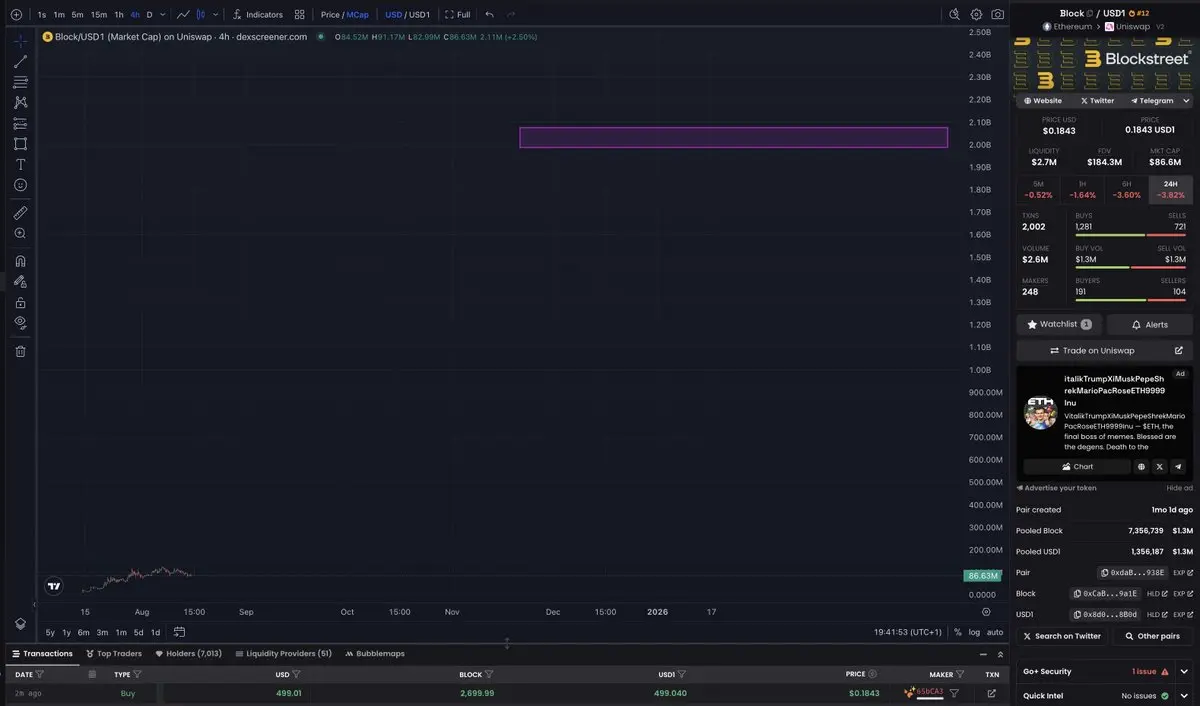
Task: Switch chart to 15m timeframe
Action: pos(98,15)
